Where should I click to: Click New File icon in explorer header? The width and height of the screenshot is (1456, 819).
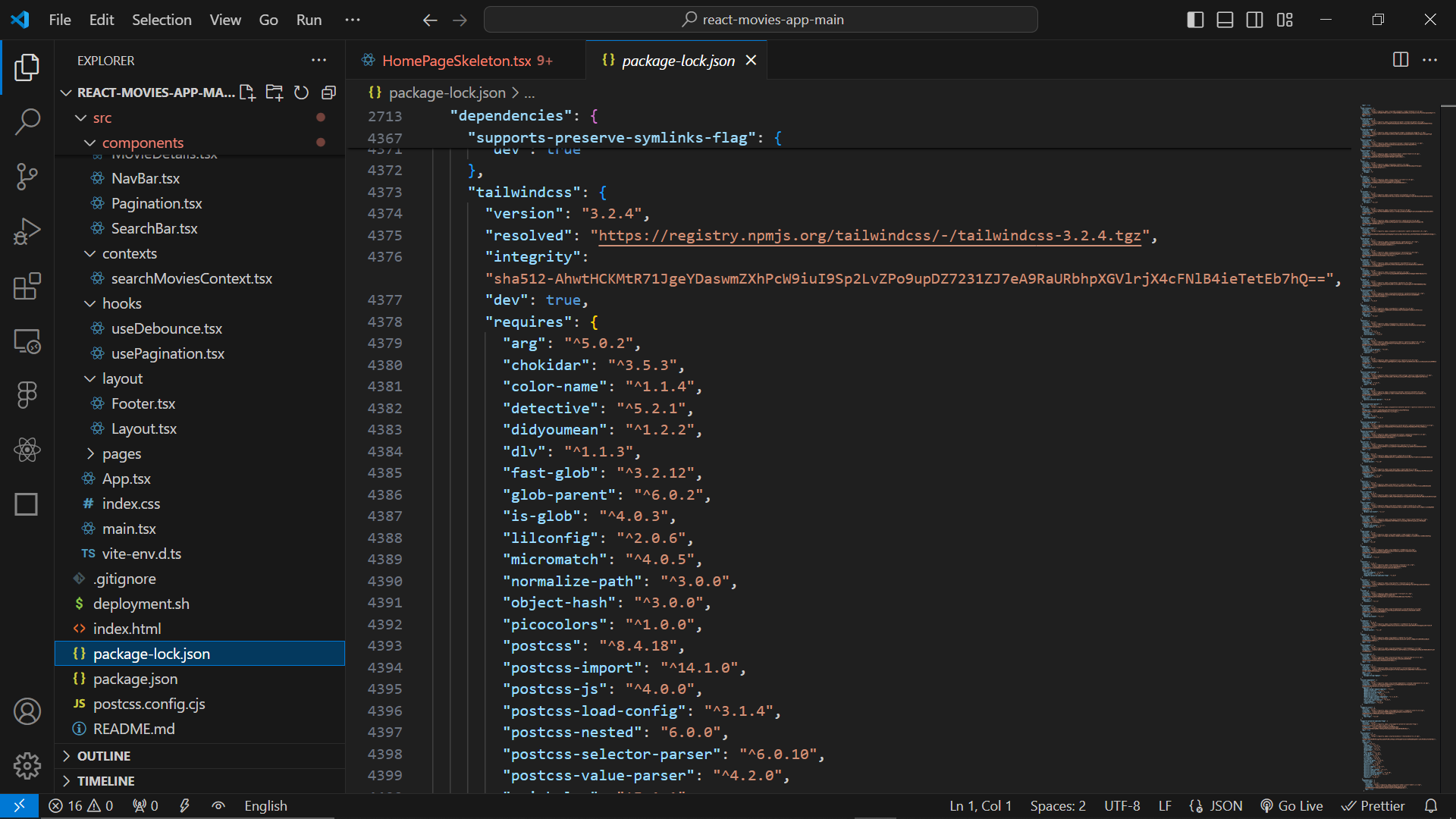pos(247,93)
